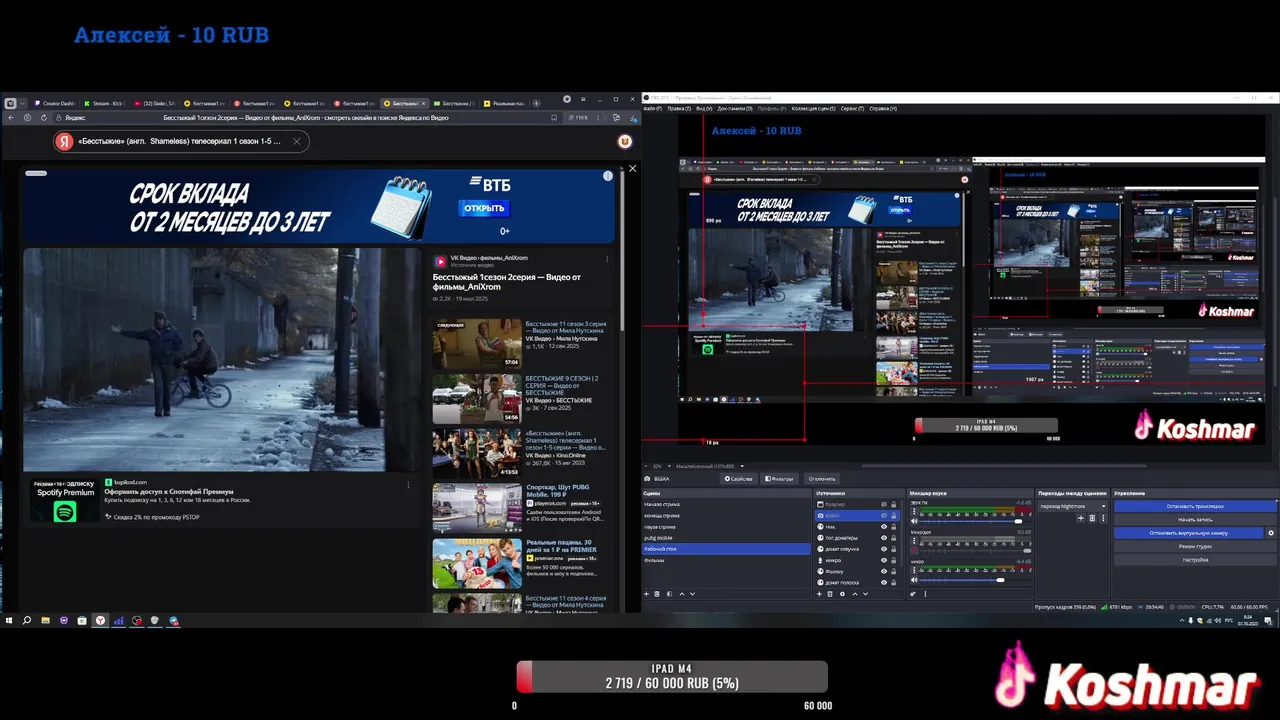Screen dimensions: 1280x720
Task: Hide топ донатеры source
Action: (x=884, y=538)
